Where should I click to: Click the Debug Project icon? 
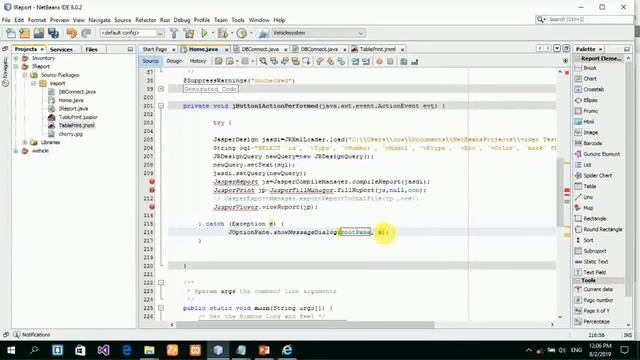click(x=222, y=33)
